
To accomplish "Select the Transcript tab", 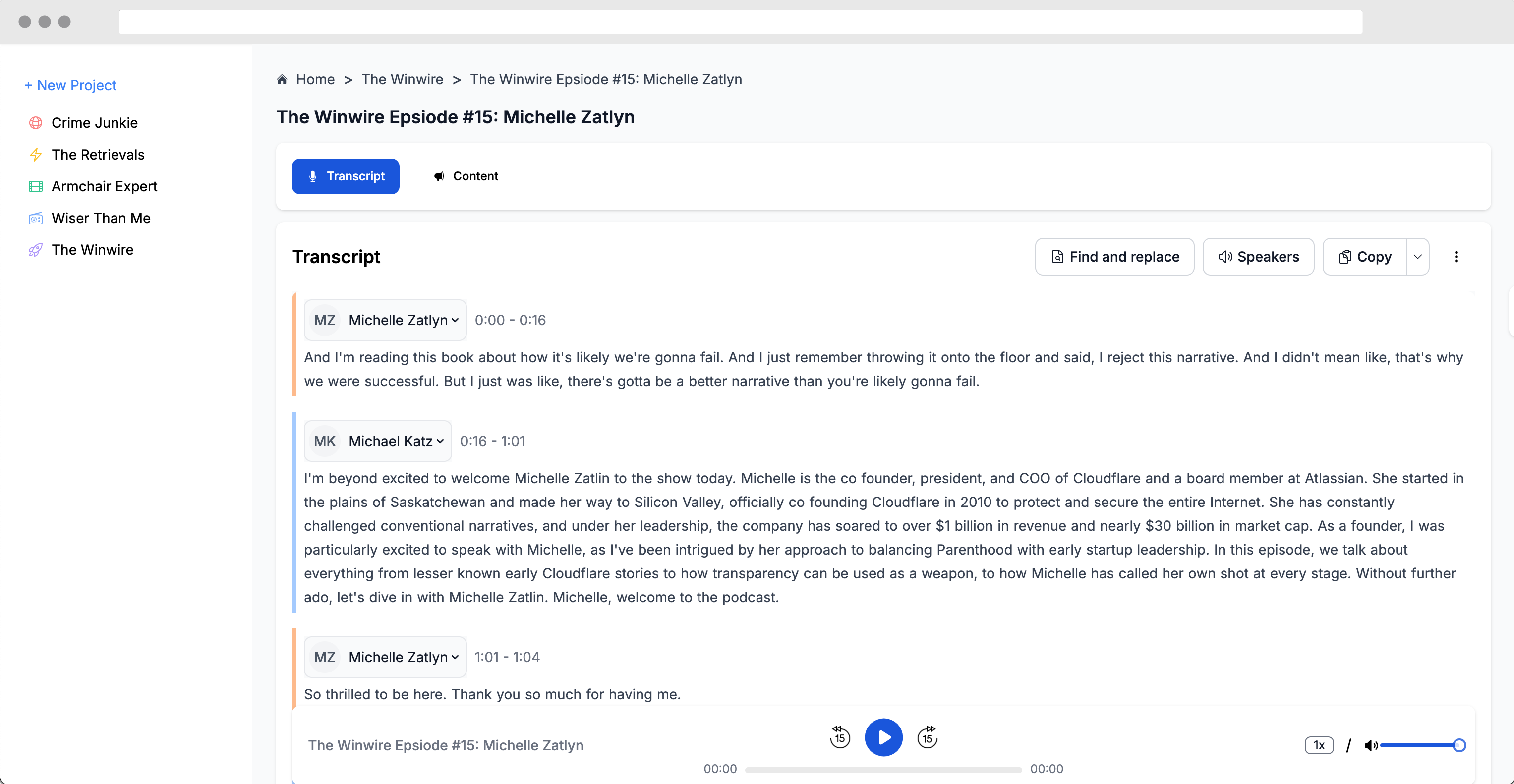I will pyautogui.click(x=346, y=176).
